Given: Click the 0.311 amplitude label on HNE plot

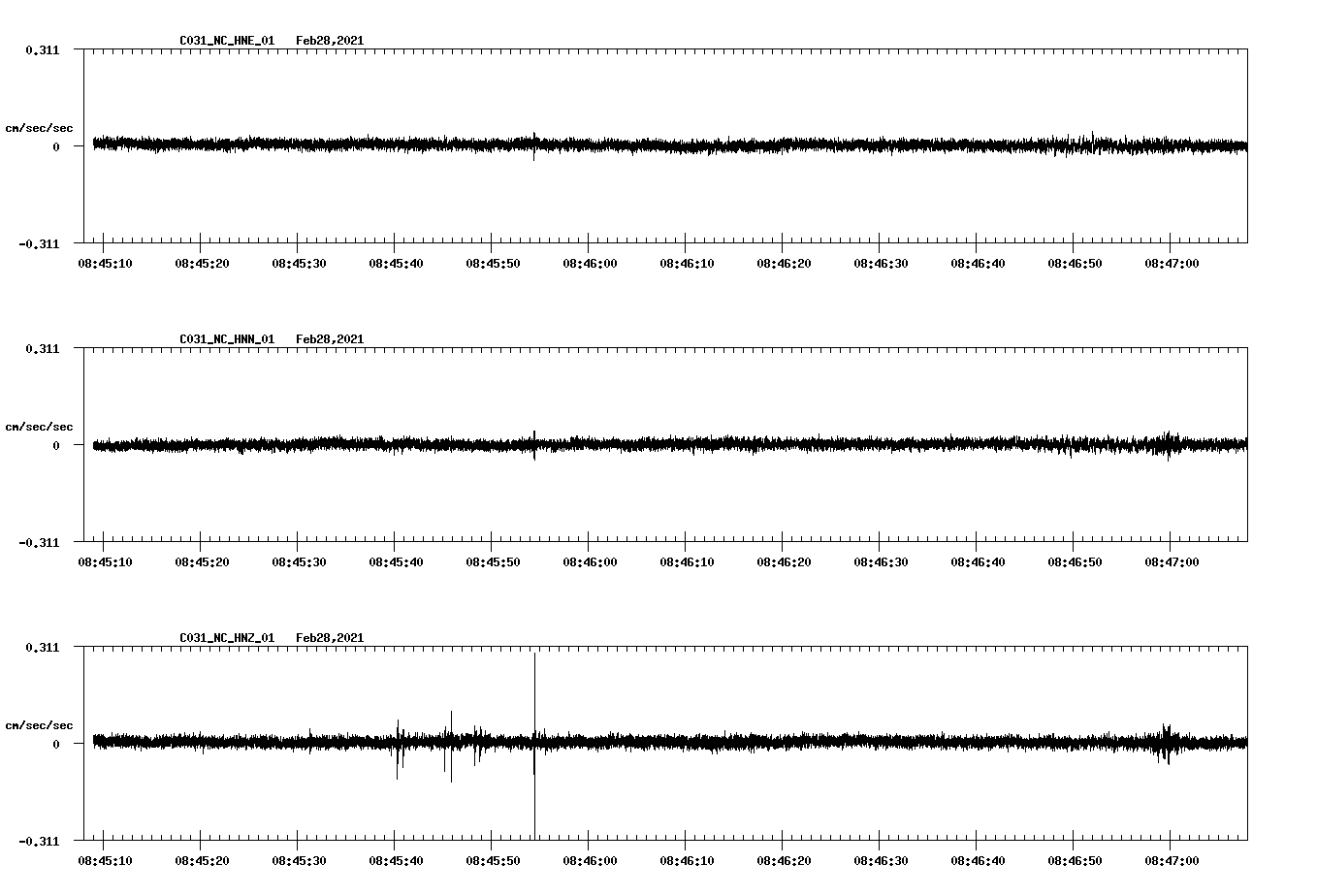Looking at the screenshot, I should [x=44, y=49].
